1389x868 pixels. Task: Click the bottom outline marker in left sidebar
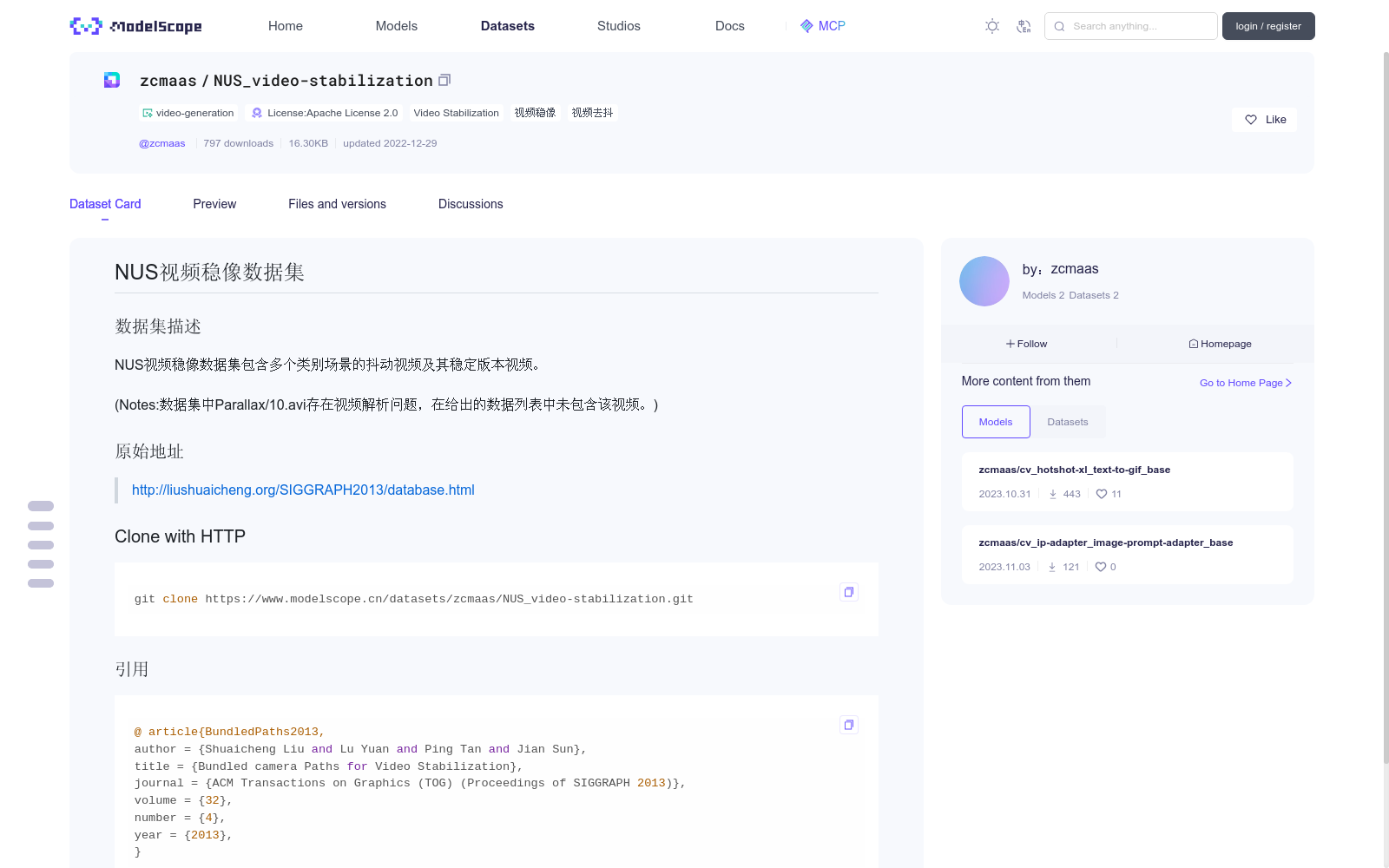pos(41,583)
